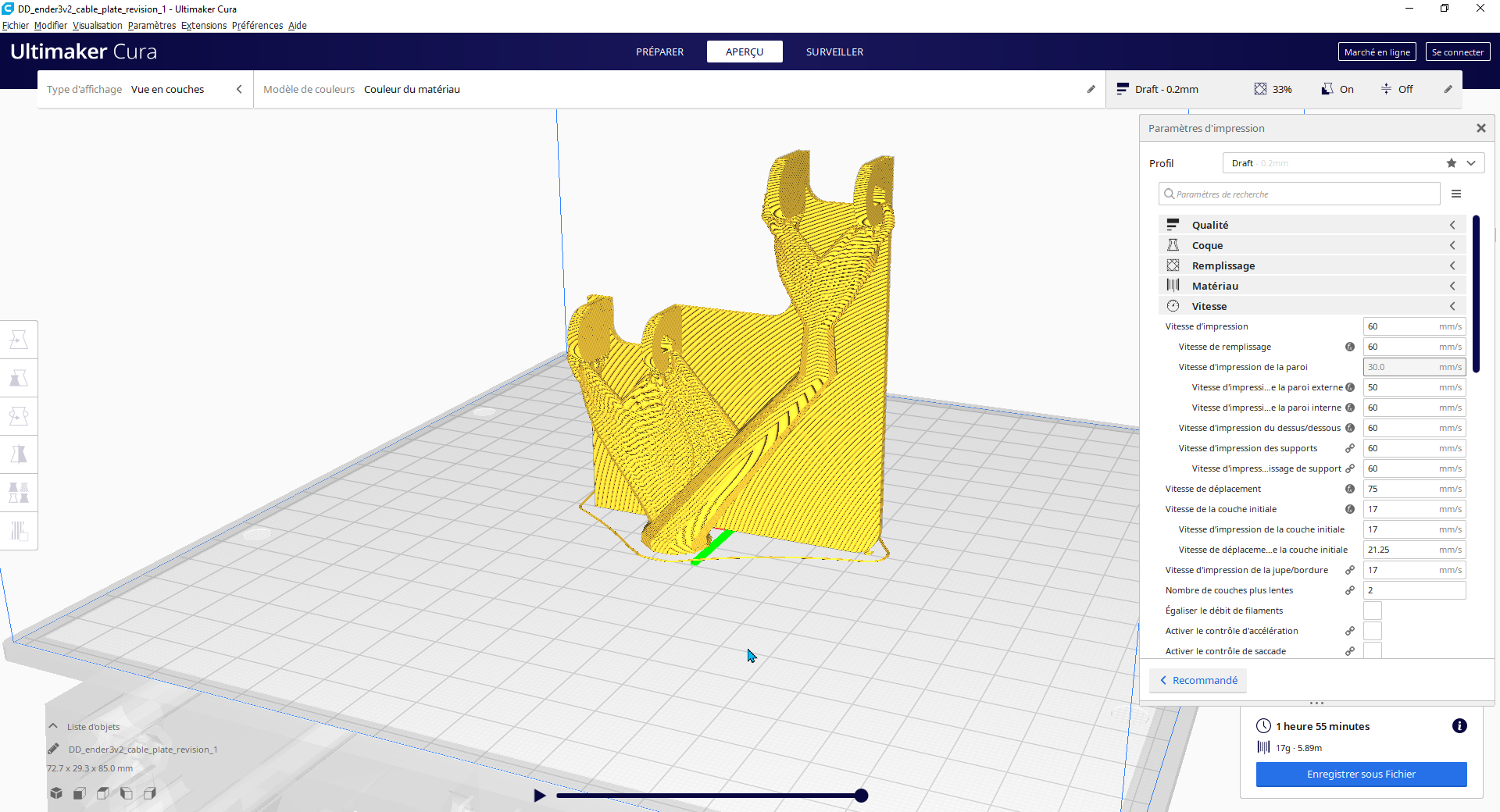The width and height of the screenshot is (1500, 812).
Task: Switch to right view camera icon
Action: pos(150,793)
